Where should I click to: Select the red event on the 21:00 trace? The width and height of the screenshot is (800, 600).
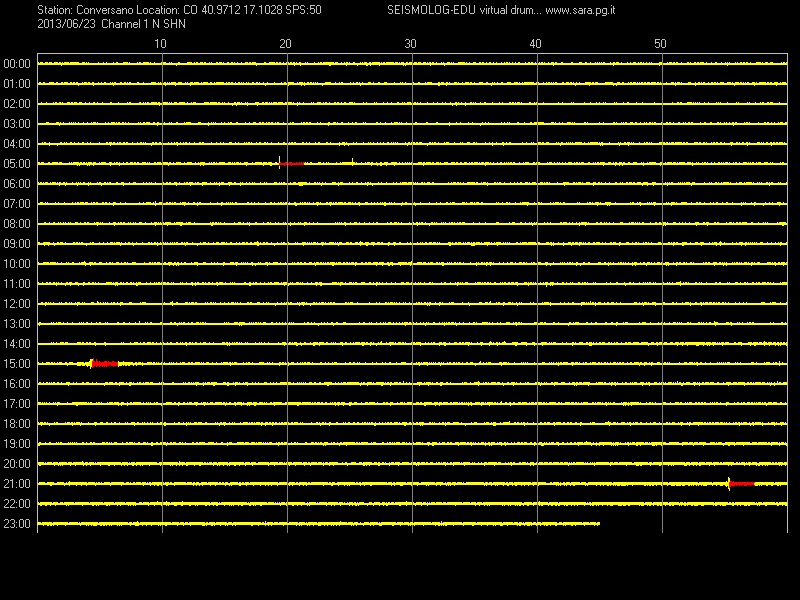[741, 484]
